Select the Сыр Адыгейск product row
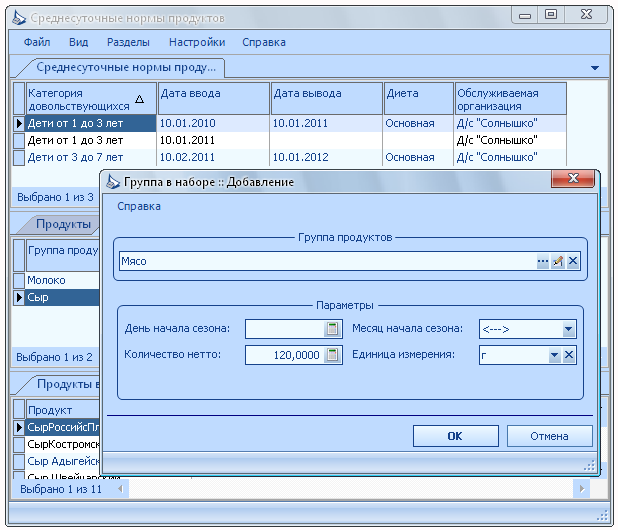 pyautogui.click(x=56, y=461)
